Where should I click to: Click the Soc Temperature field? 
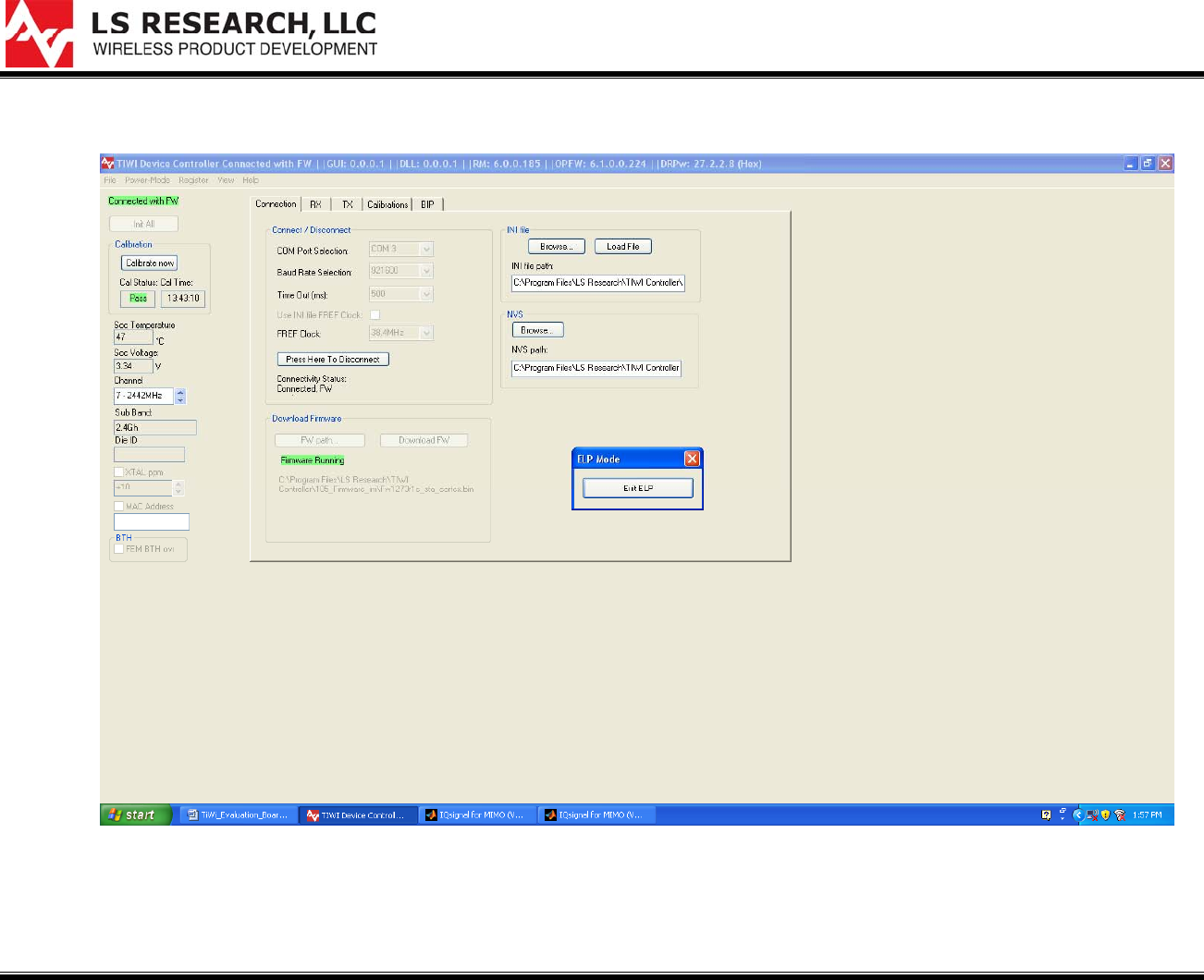[x=133, y=337]
